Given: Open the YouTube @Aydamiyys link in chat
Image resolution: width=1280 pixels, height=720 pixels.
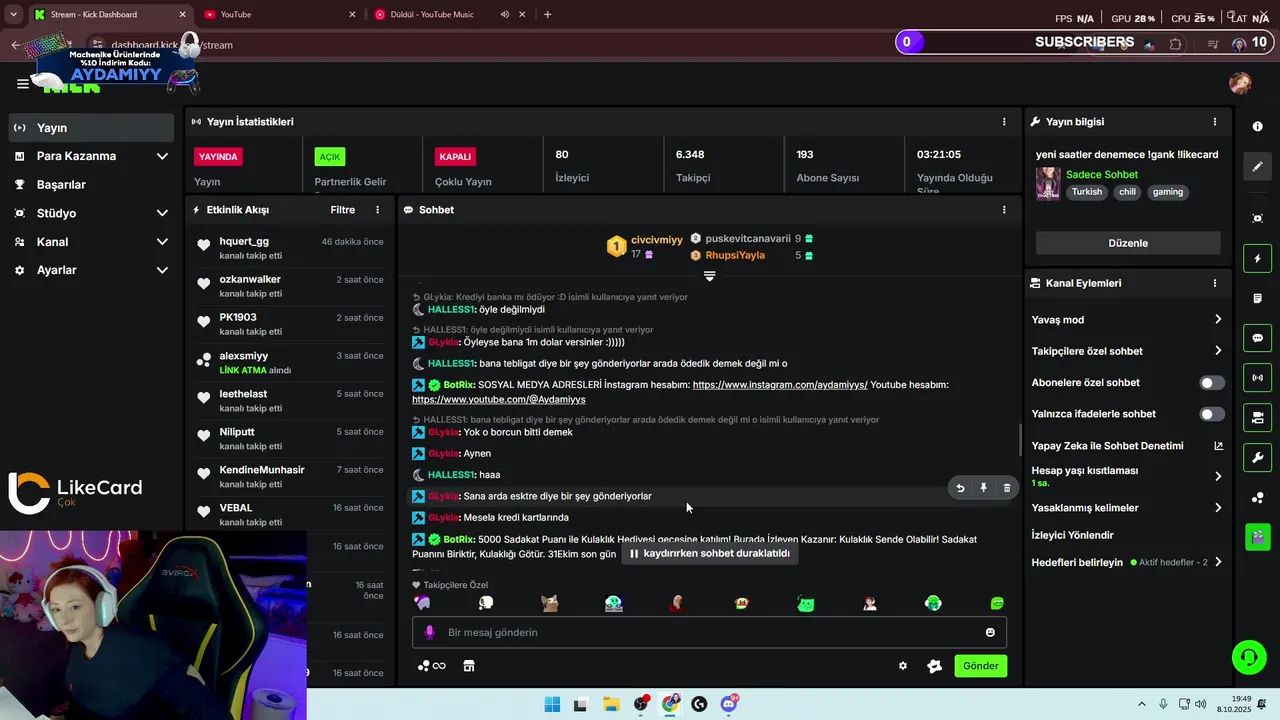Looking at the screenshot, I should (499, 399).
